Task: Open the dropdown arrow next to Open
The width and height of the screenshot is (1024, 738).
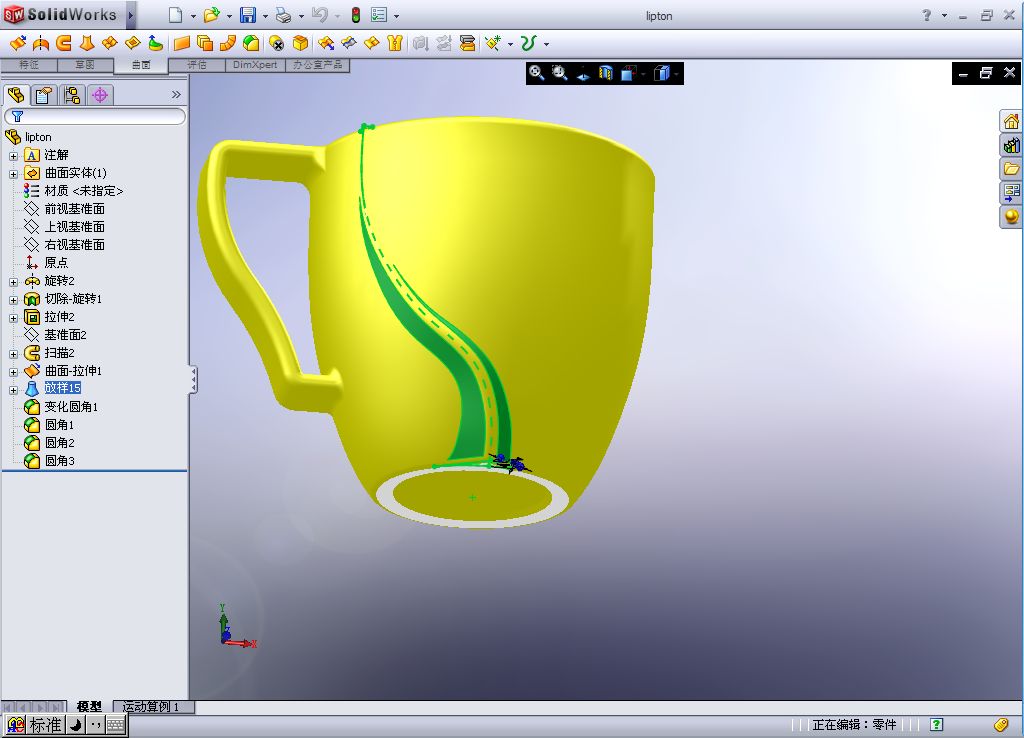Action: (229, 16)
